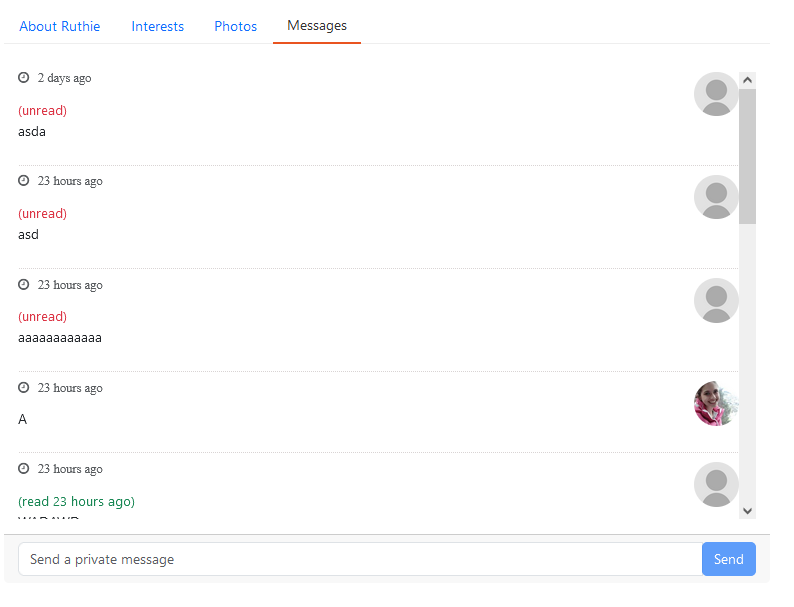Click the '23 hours ago' timestamp above 'A'
The width and height of the screenshot is (794, 607).
tap(70, 388)
